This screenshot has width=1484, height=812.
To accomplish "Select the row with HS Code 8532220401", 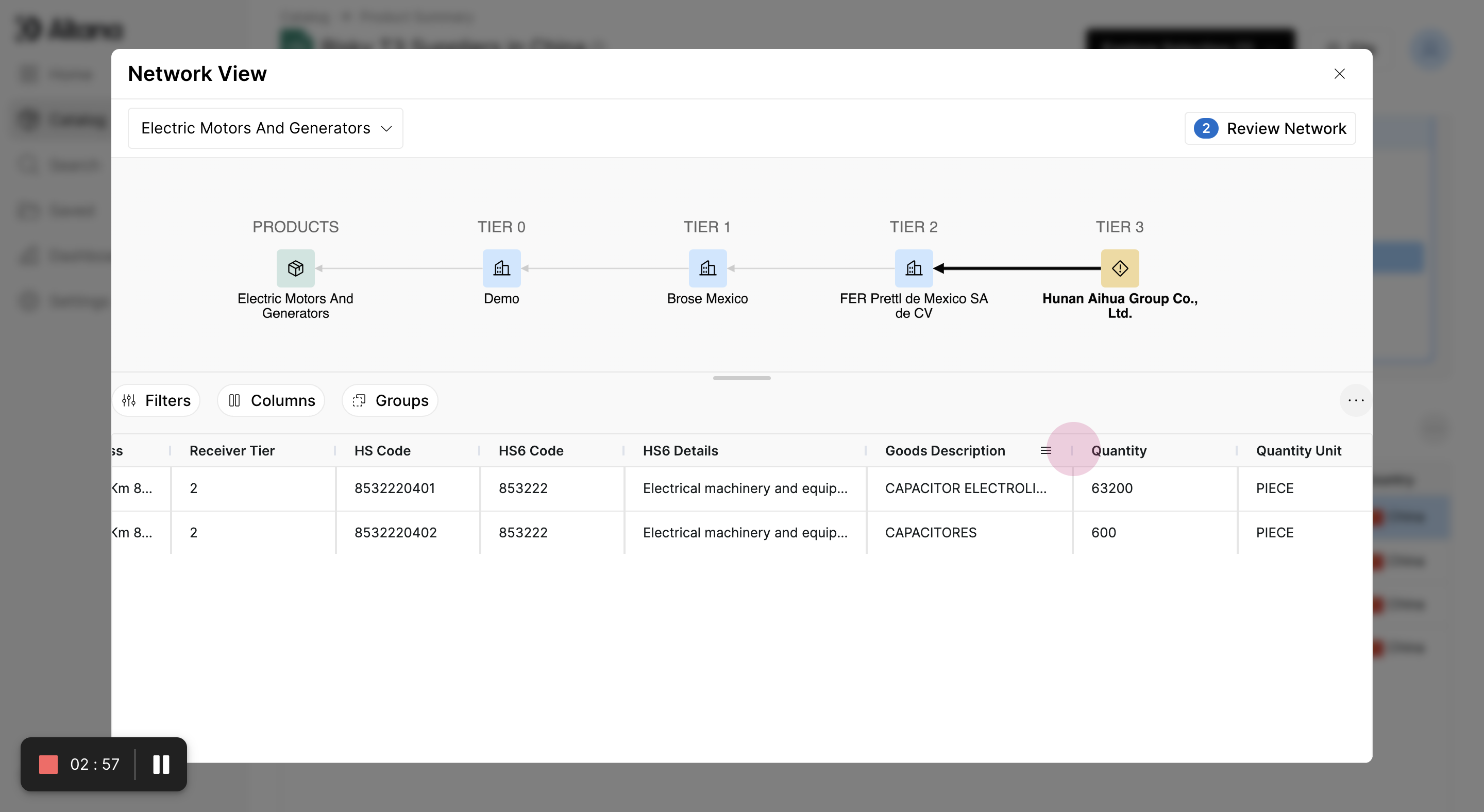I will [394, 488].
